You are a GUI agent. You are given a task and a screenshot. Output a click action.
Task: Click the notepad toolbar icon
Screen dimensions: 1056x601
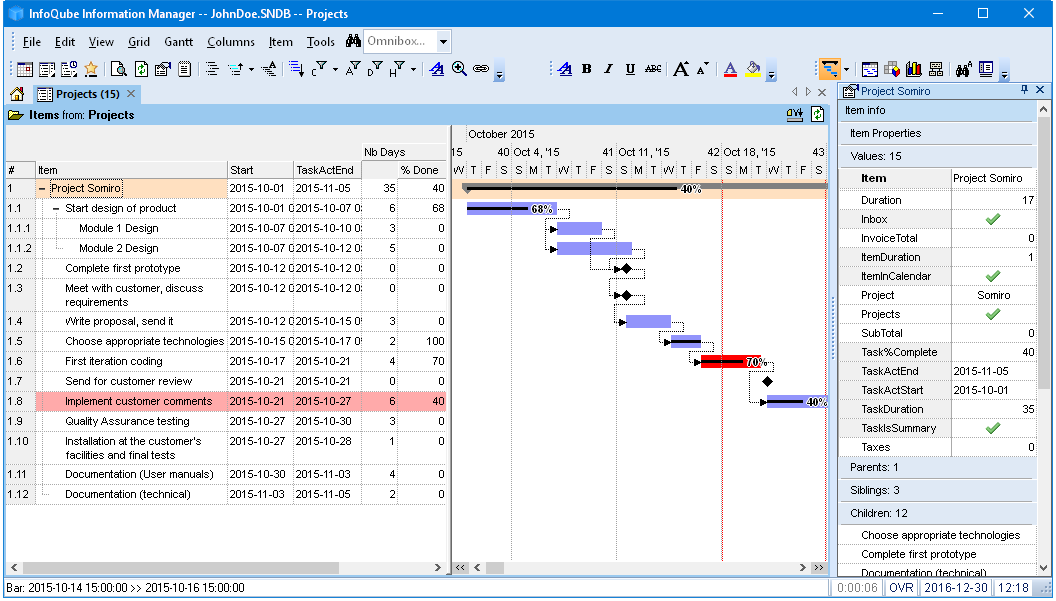(185, 69)
